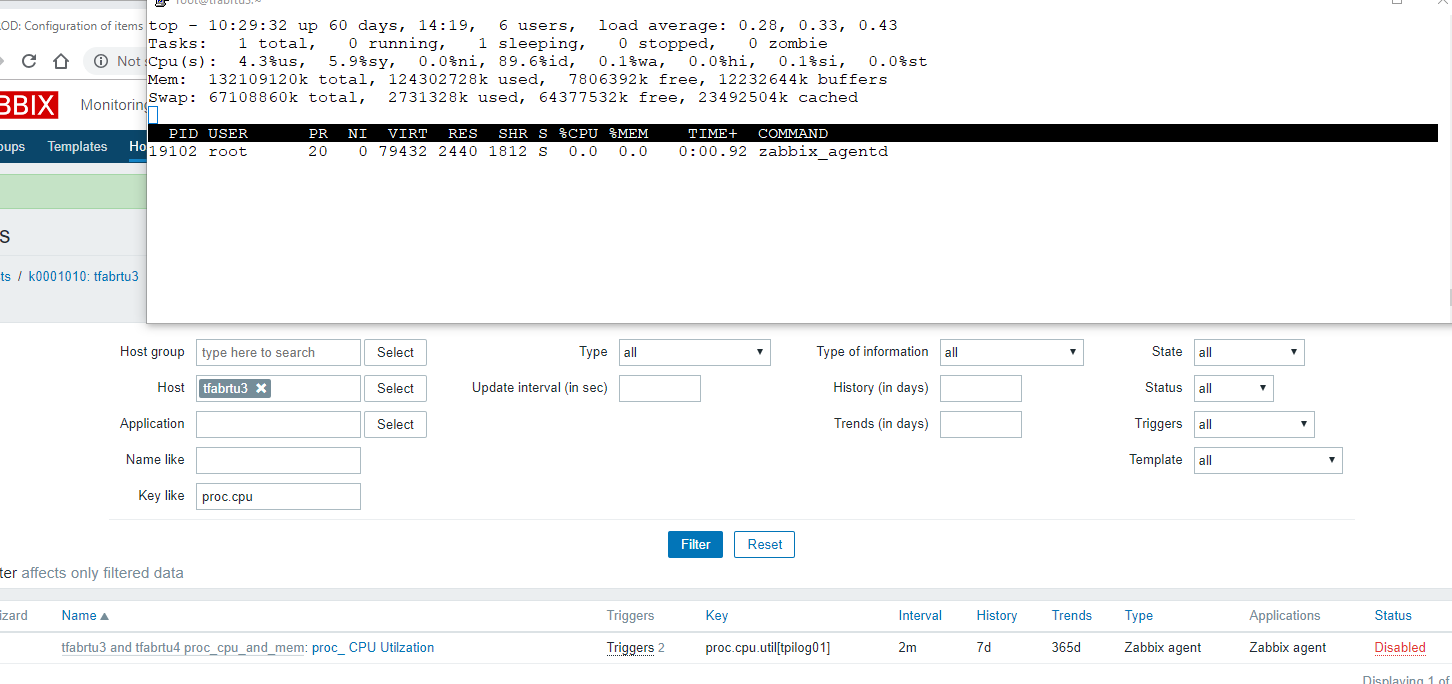Sort items by Trends column
The image size is (1452, 684).
(x=1072, y=616)
